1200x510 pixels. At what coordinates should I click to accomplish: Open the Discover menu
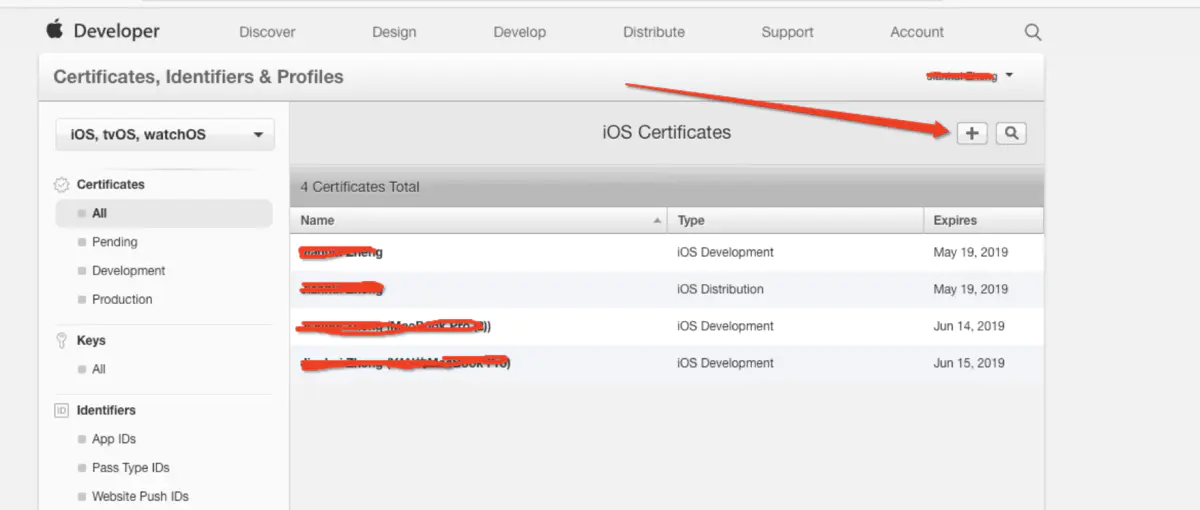point(267,32)
